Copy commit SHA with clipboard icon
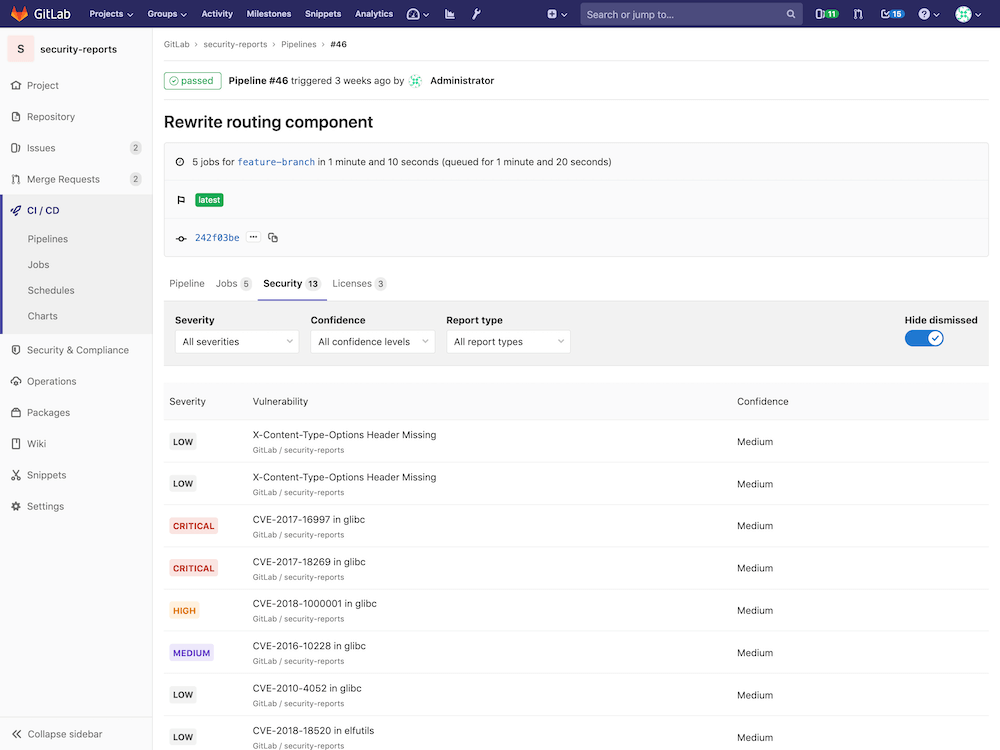 (x=273, y=238)
